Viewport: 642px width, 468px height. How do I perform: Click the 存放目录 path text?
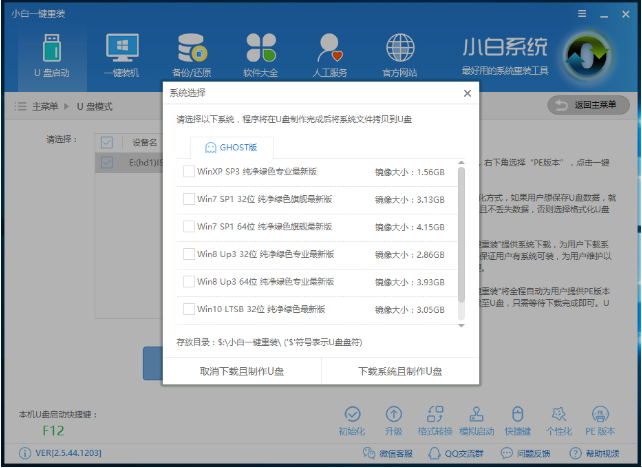click(269, 342)
